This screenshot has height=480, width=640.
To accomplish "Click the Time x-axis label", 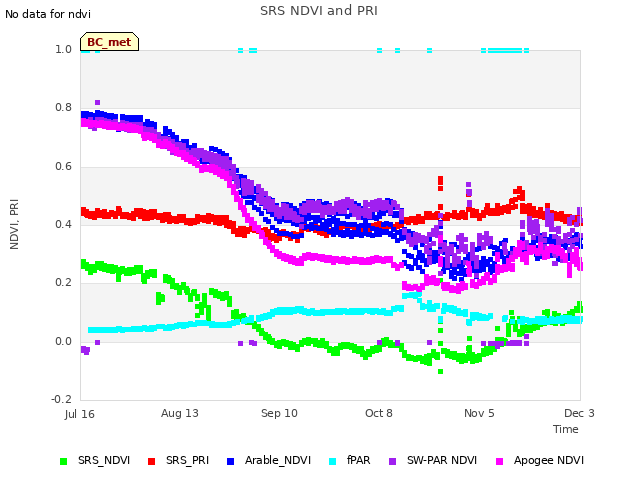I will click(566, 429).
